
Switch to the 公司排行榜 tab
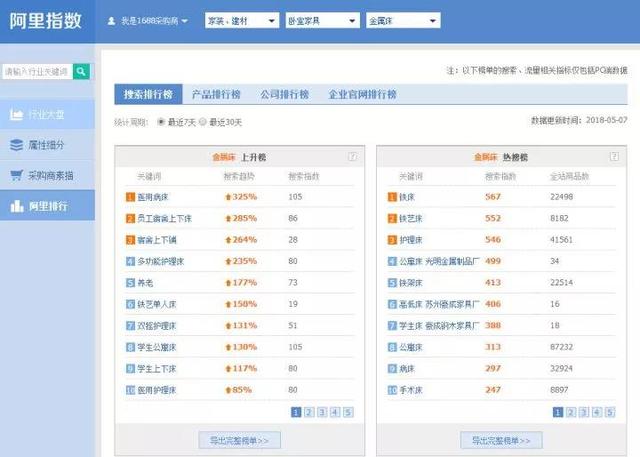[284, 95]
